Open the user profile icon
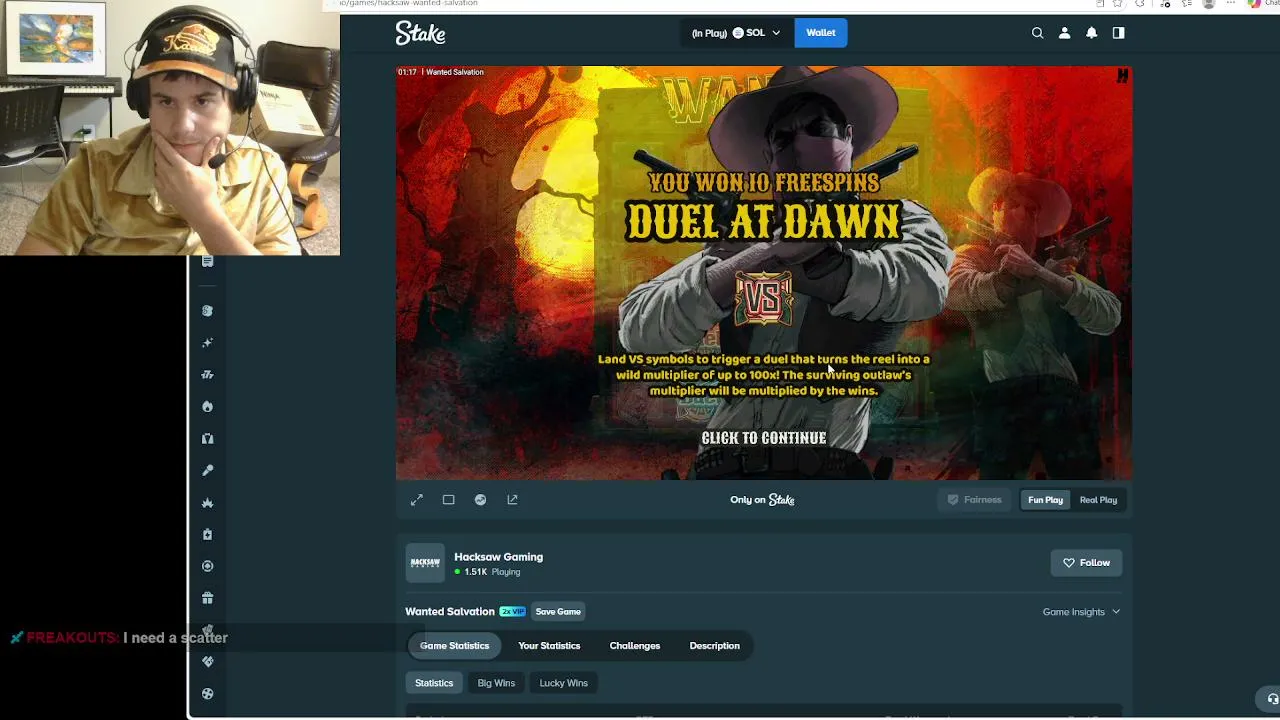This screenshot has height=720, width=1280. 1064,33
